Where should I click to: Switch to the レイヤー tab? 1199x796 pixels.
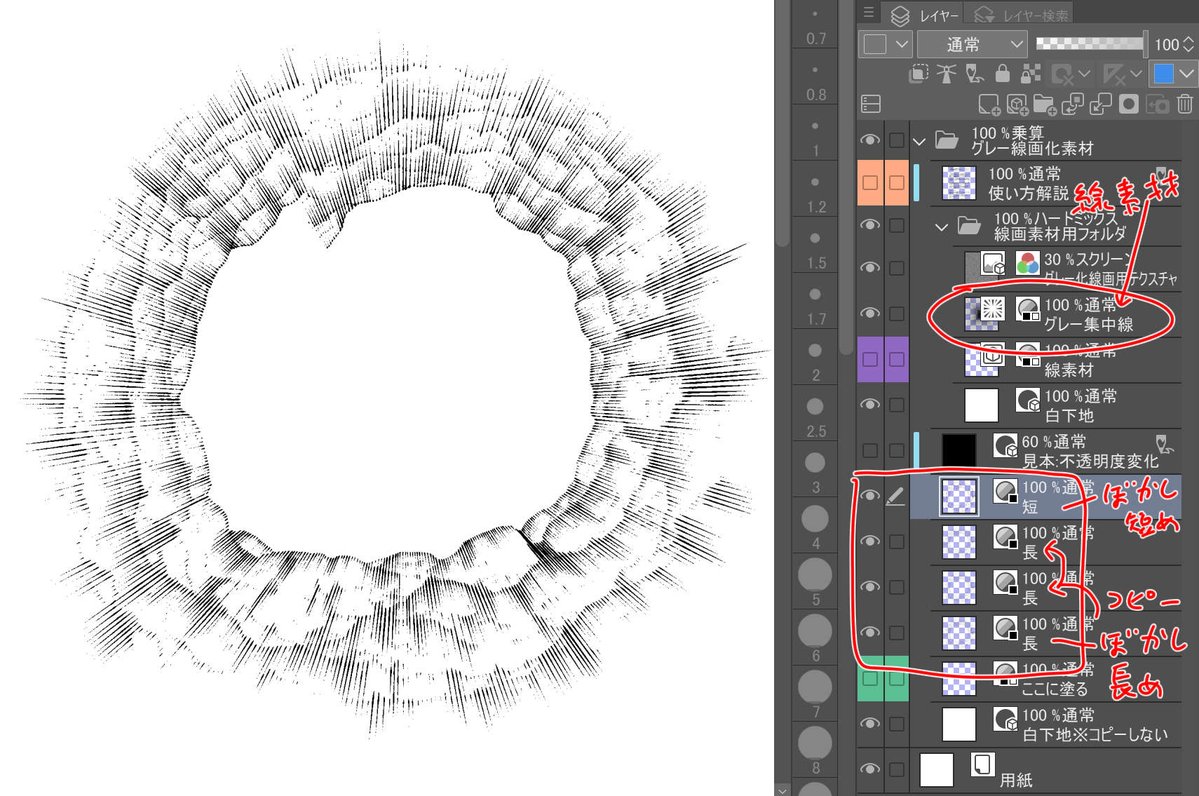click(x=923, y=15)
